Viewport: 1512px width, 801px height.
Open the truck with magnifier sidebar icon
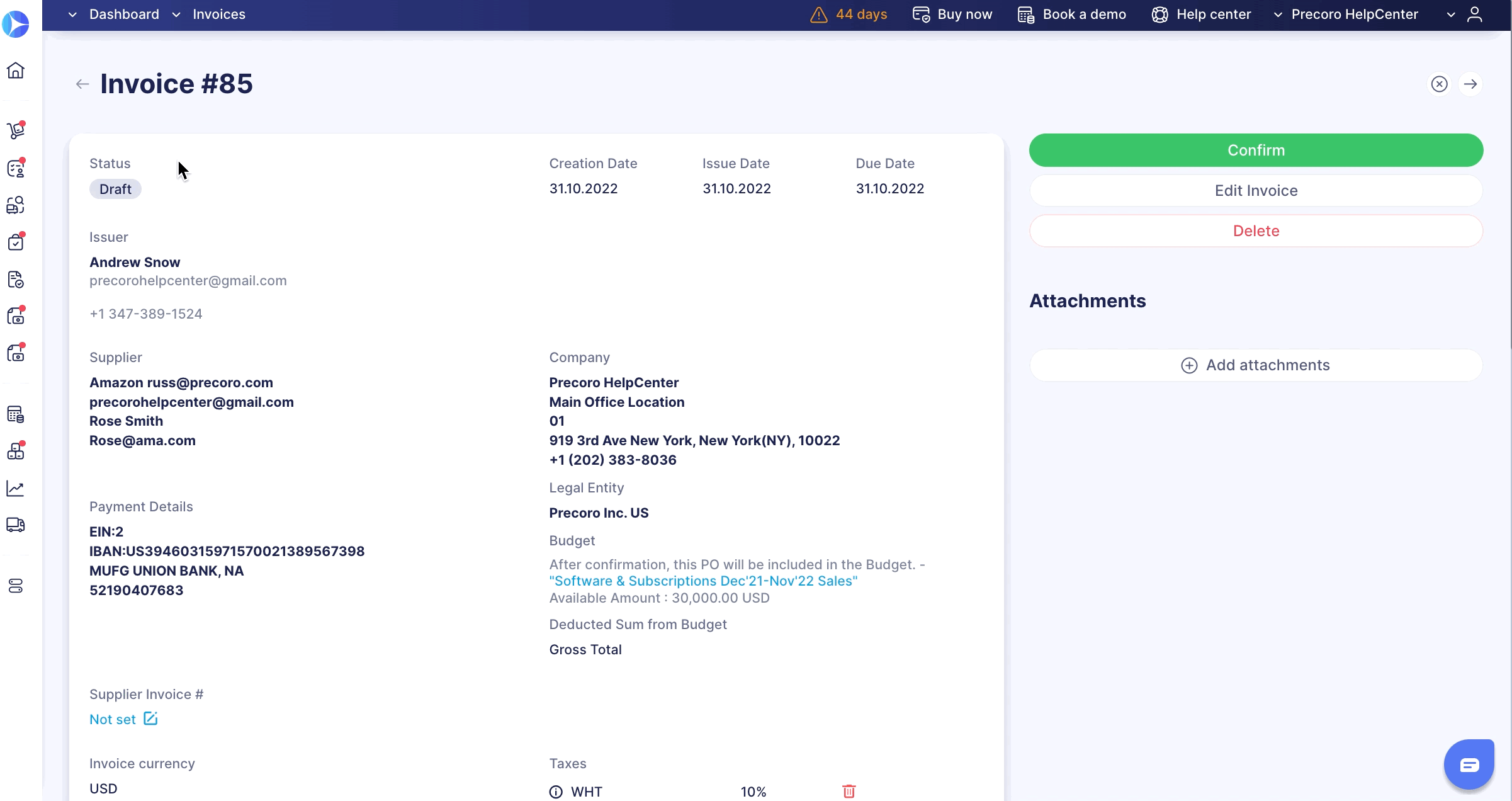point(16,205)
